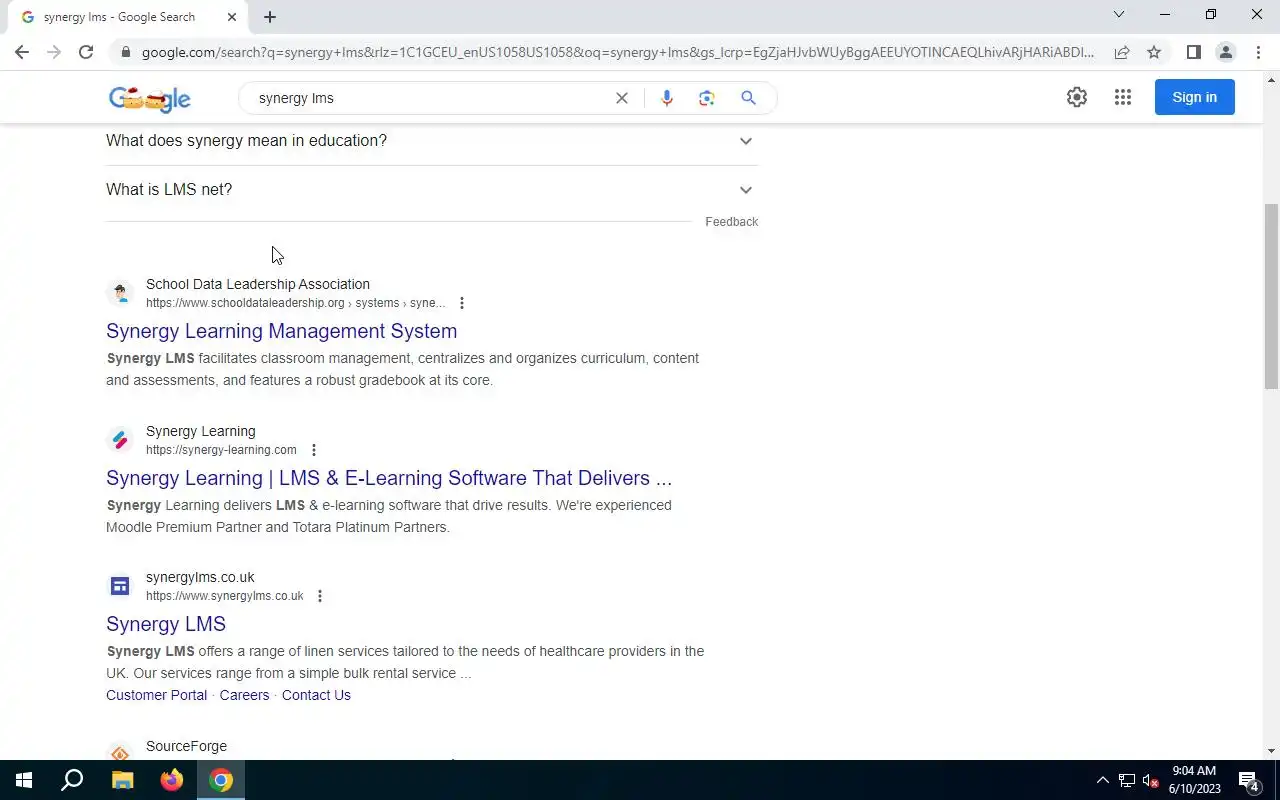Open the Windows Start menu

[24, 780]
